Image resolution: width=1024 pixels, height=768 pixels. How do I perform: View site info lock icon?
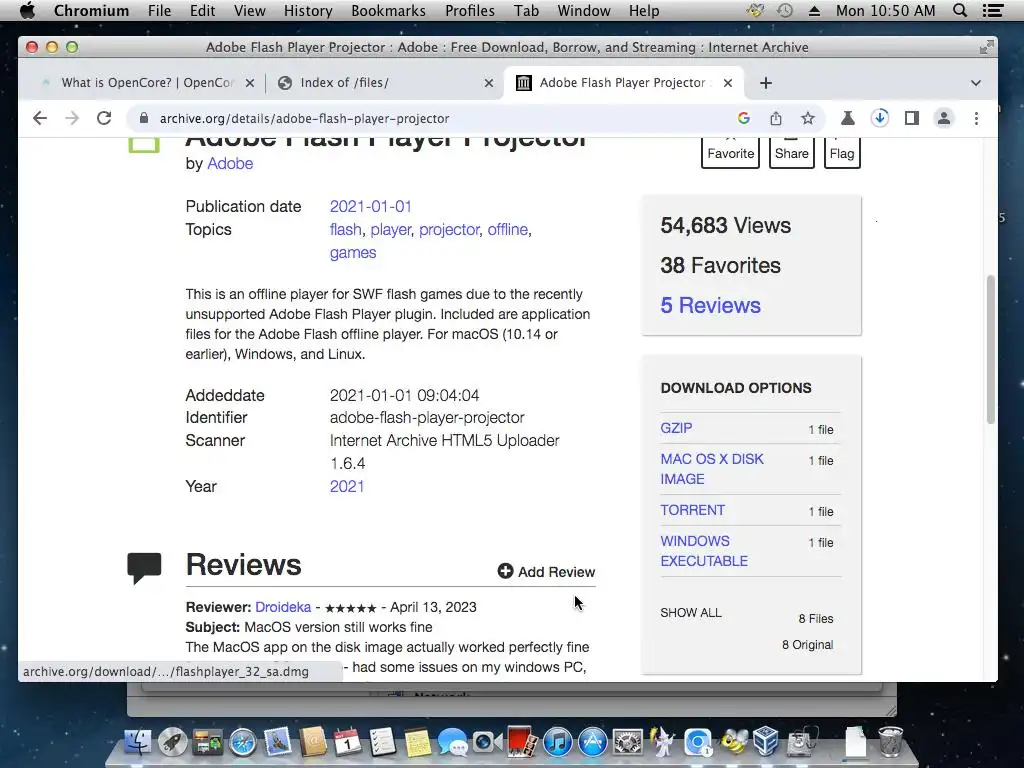(x=144, y=118)
